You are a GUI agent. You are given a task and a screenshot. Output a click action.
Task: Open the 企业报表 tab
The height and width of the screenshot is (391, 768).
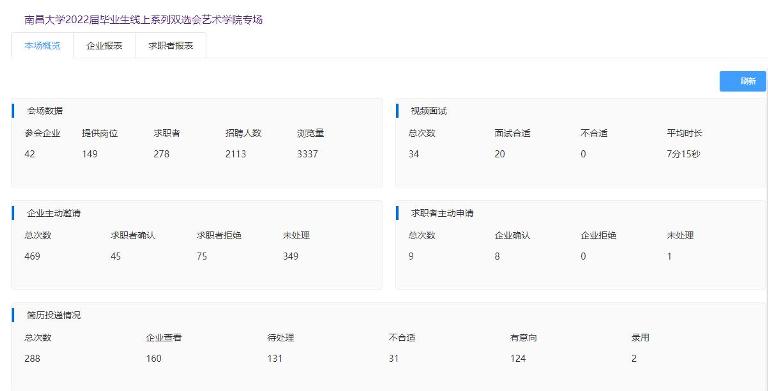coord(104,46)
